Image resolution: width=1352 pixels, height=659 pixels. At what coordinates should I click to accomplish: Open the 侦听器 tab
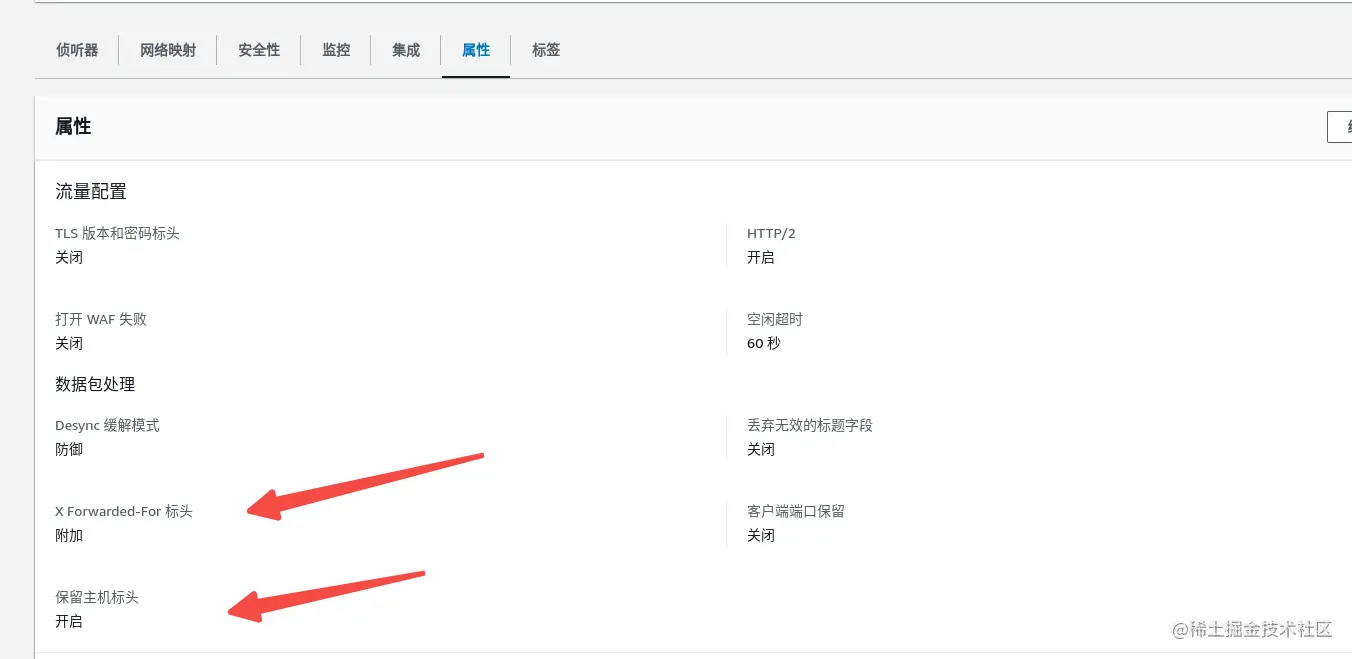pyautogui.click(x=77, y=50)
